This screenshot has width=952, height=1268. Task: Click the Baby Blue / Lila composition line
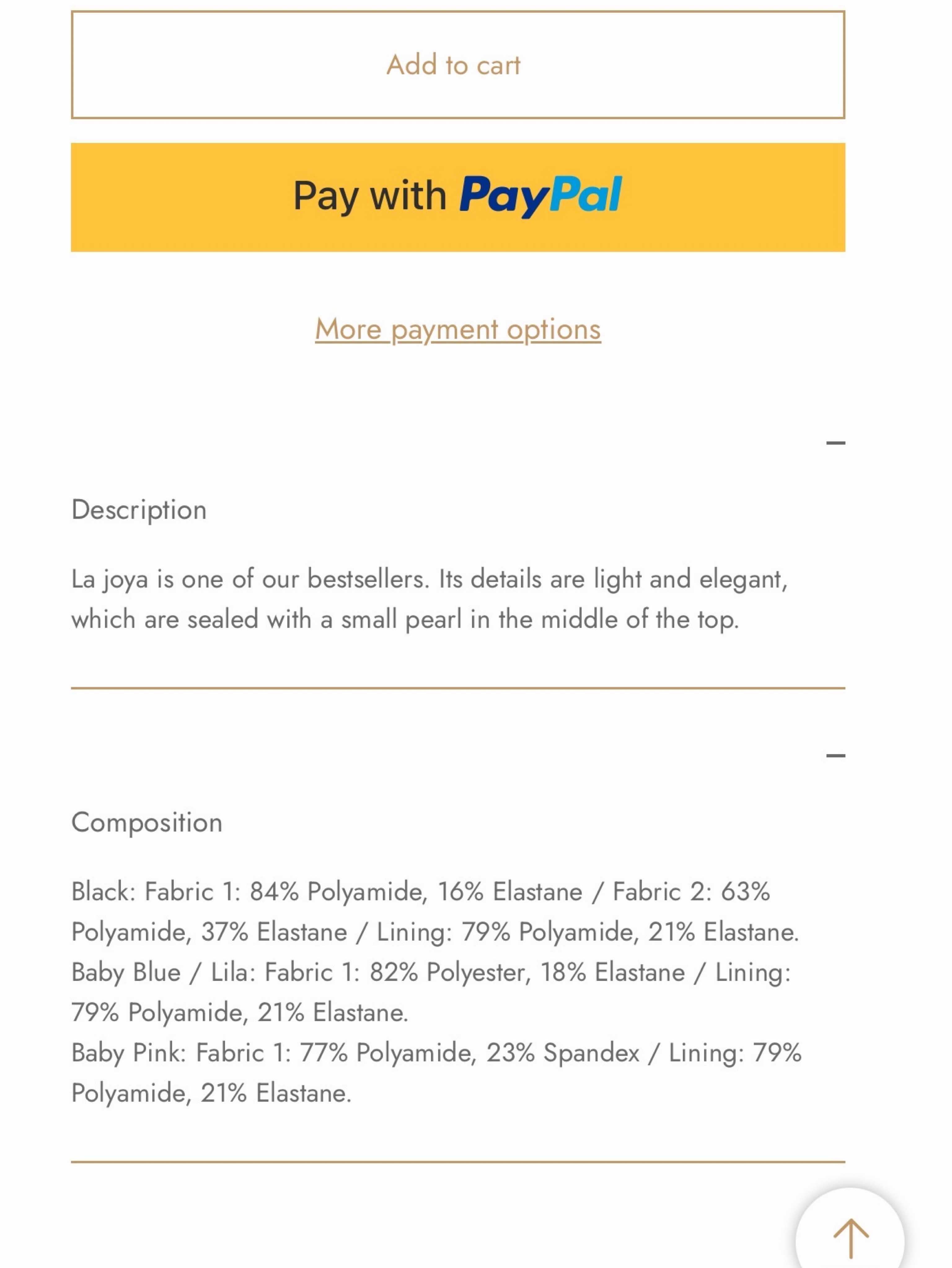[431, 972]
